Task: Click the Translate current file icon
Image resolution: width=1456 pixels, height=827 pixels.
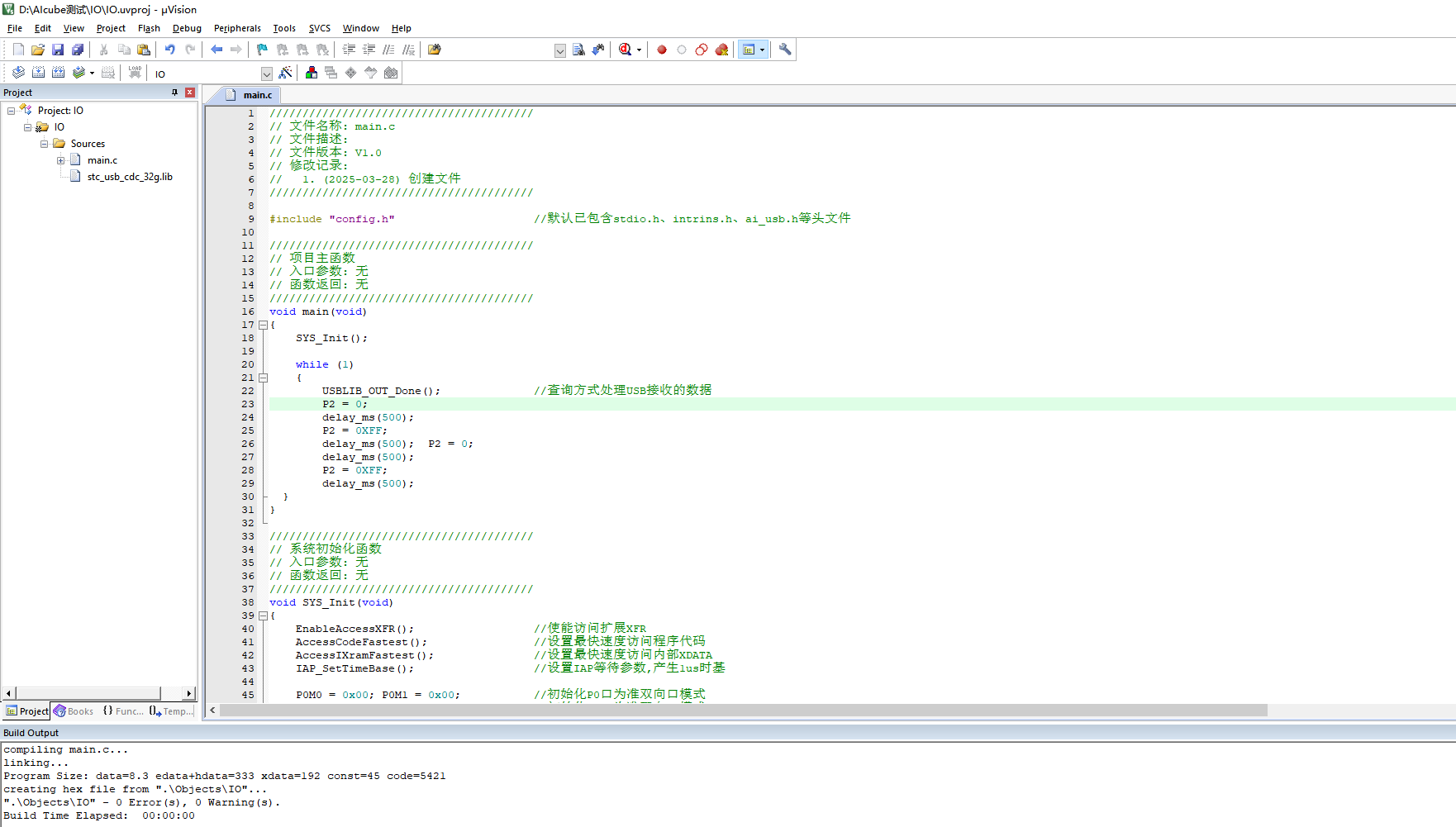Action: coord(18,73)
